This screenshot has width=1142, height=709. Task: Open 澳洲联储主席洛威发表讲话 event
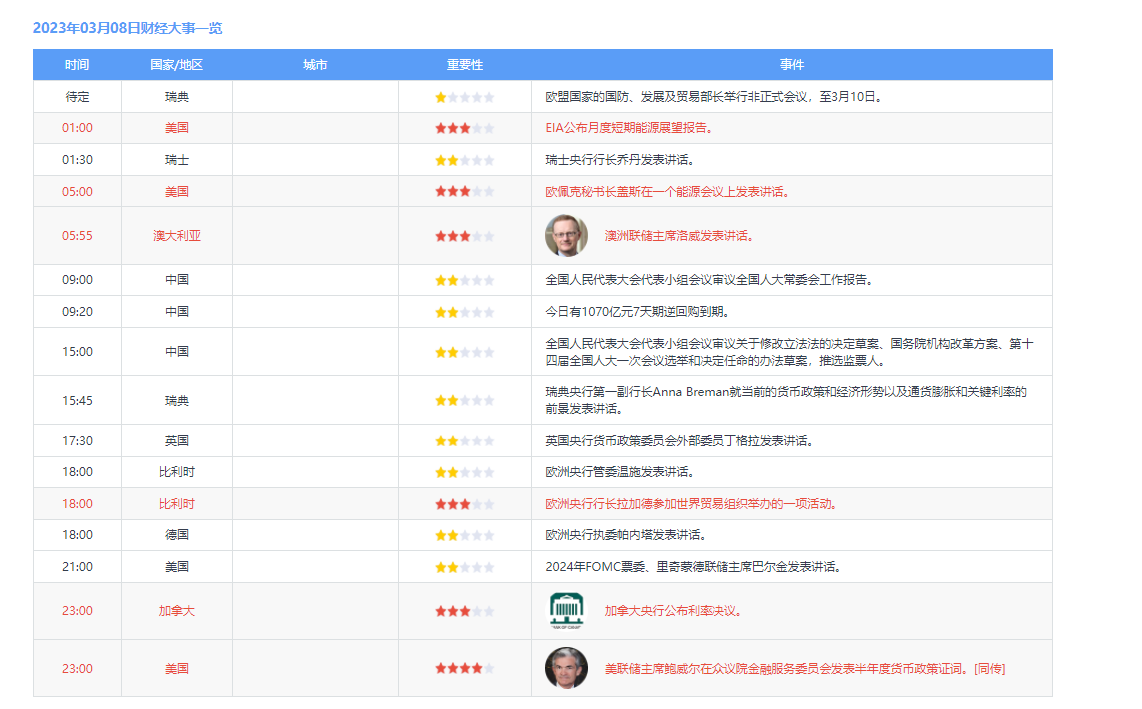[680, 235]
